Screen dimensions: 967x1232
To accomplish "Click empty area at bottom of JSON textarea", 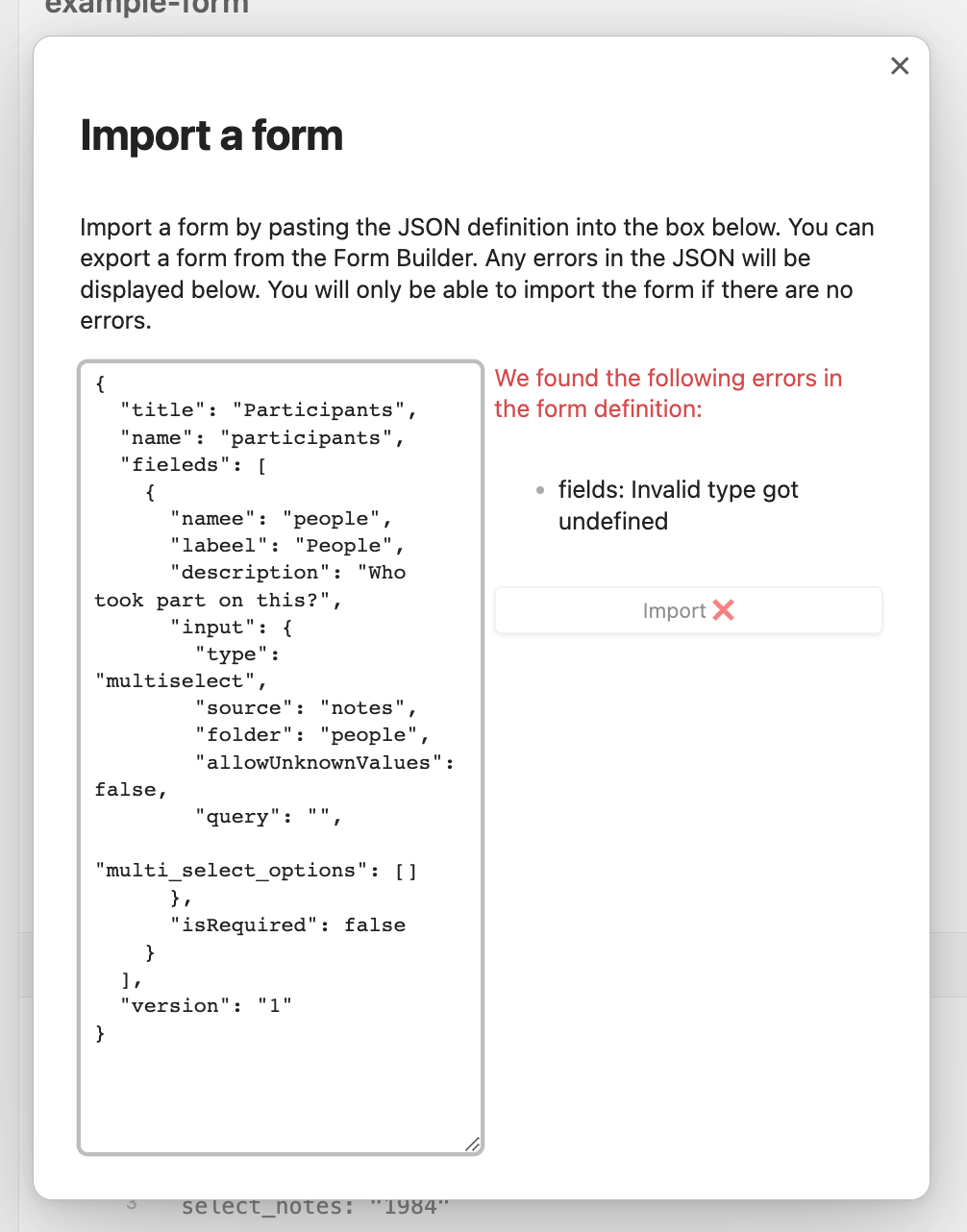I will click(281, 1096).
